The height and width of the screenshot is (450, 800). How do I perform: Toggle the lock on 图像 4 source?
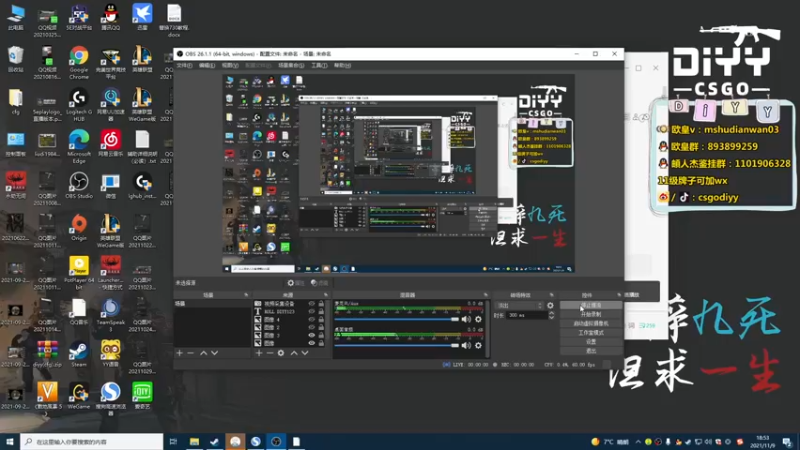[x=321, y=319]
